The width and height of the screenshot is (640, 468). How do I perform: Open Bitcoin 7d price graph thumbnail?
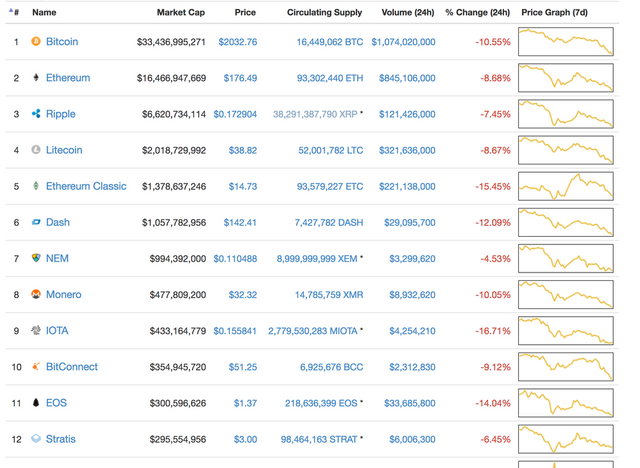(x=566, y=42)
